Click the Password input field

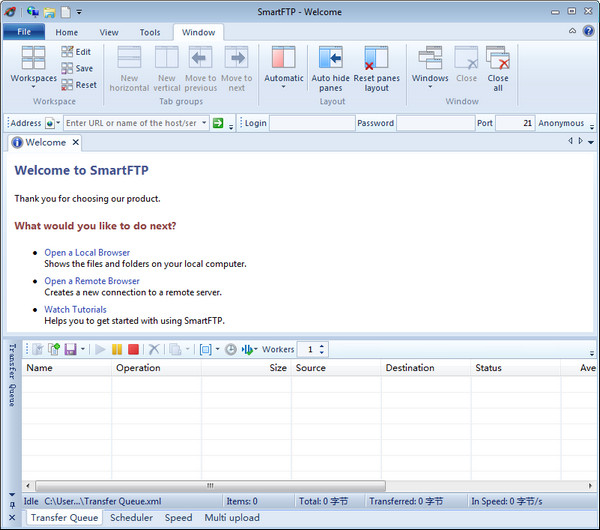[x=435, y=123]
